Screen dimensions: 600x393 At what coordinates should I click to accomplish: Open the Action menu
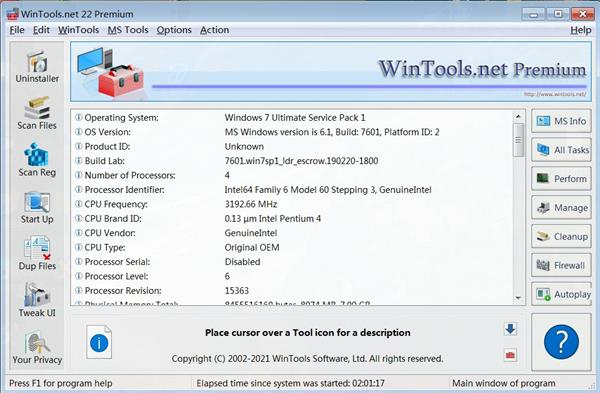(x=214, y=30)
